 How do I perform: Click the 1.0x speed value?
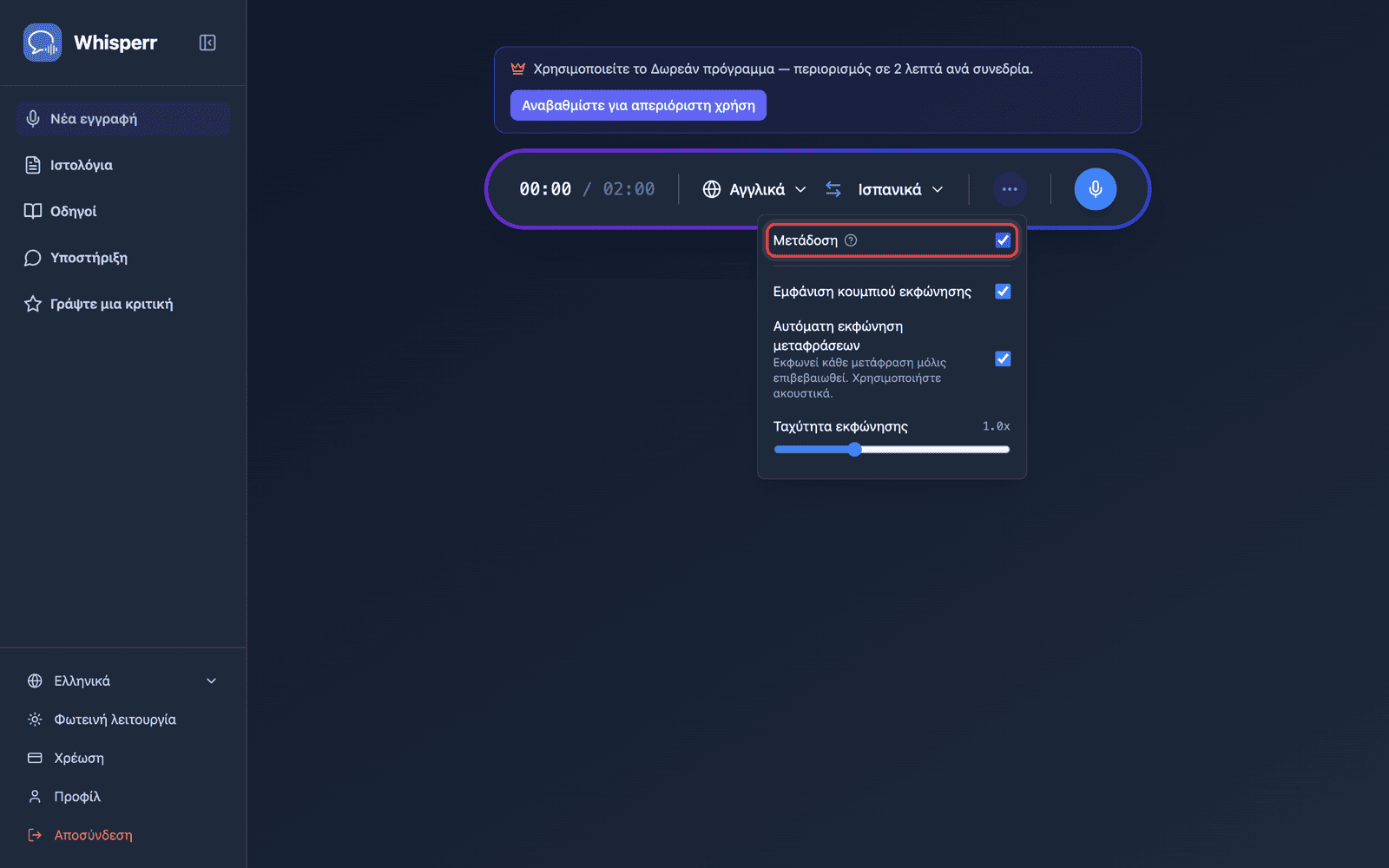point(996,426)
